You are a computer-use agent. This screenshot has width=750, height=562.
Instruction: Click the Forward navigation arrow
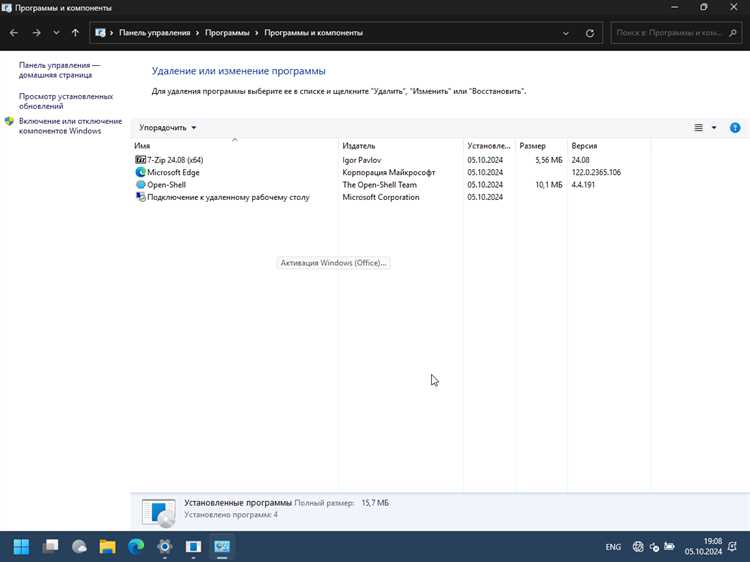tap(36, 33)
